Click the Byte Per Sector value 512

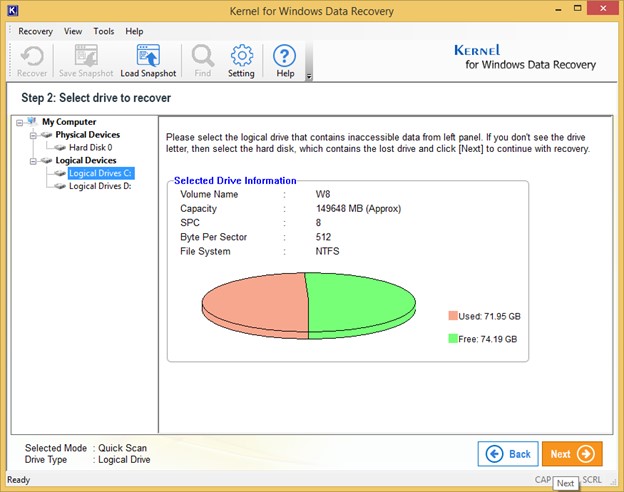pyautogui.click(x=323, y=237)
